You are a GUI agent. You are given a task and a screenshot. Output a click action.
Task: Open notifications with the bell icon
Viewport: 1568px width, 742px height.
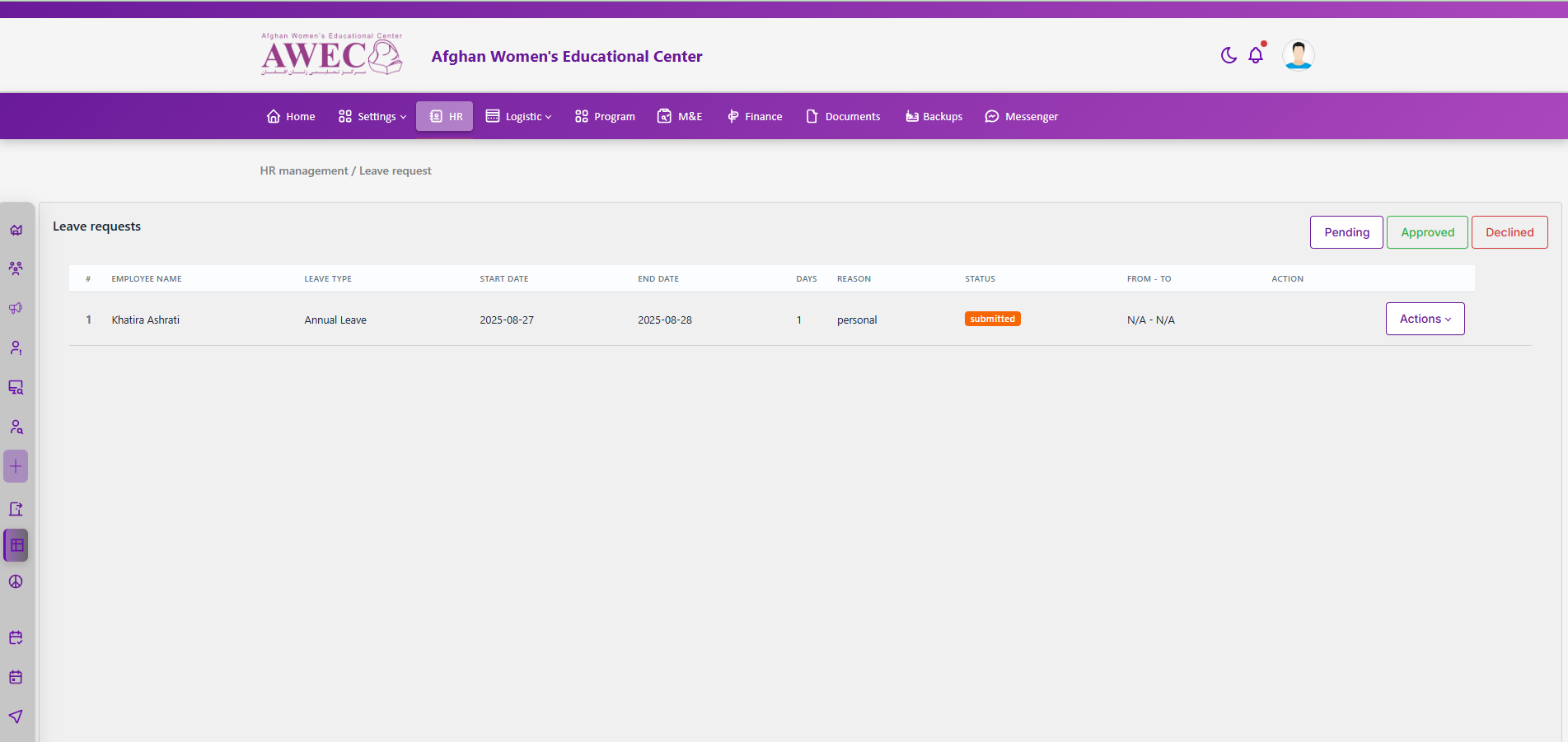coord(1256,55)
